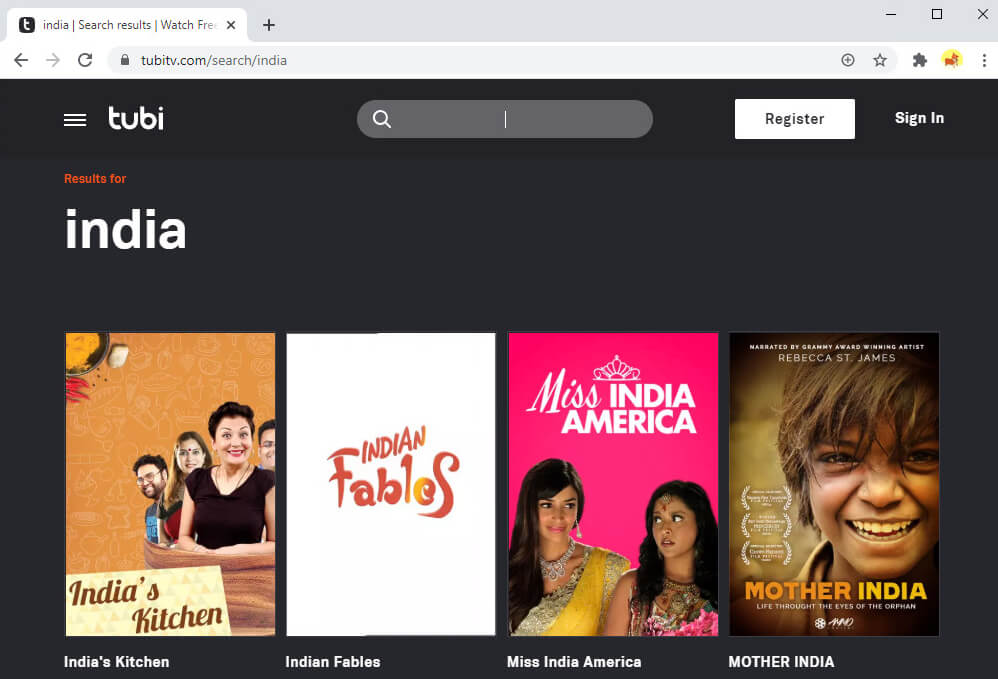
Task: Open Miss India America poster
Action: point(613,484)
